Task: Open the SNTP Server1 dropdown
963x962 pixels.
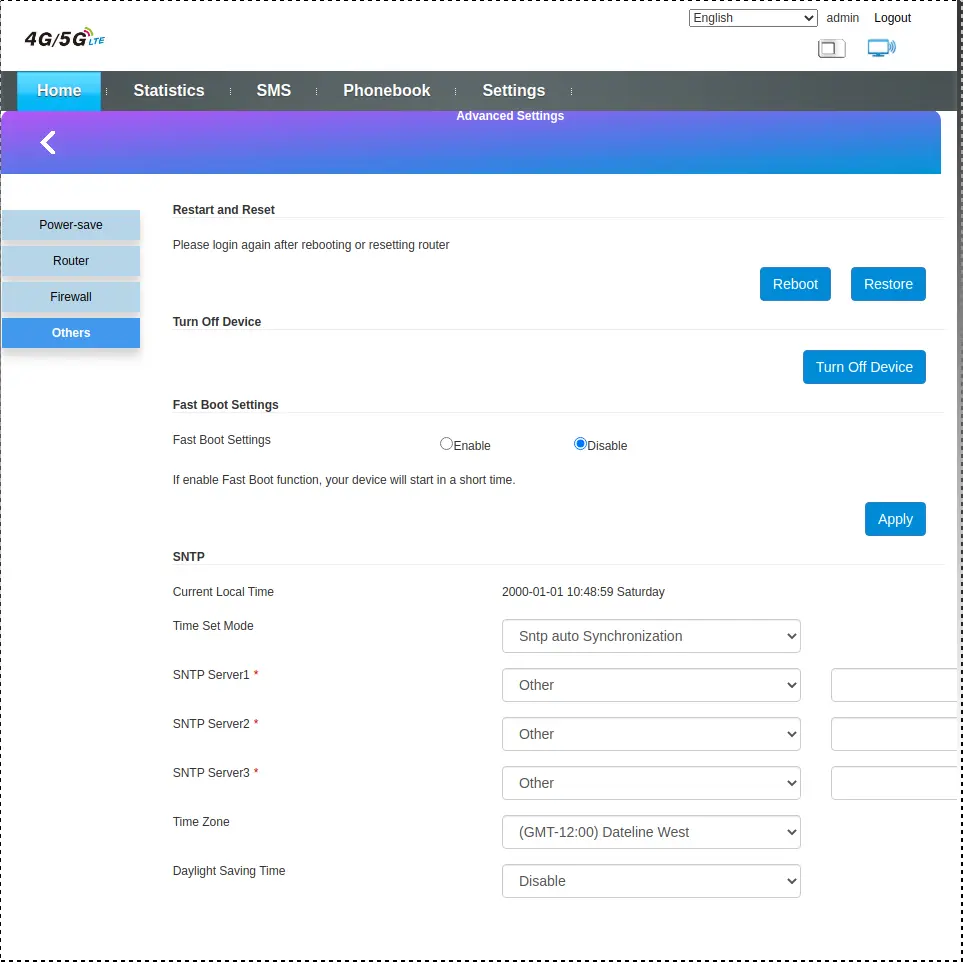Action: pyautogui.click(x=651, y=685)
